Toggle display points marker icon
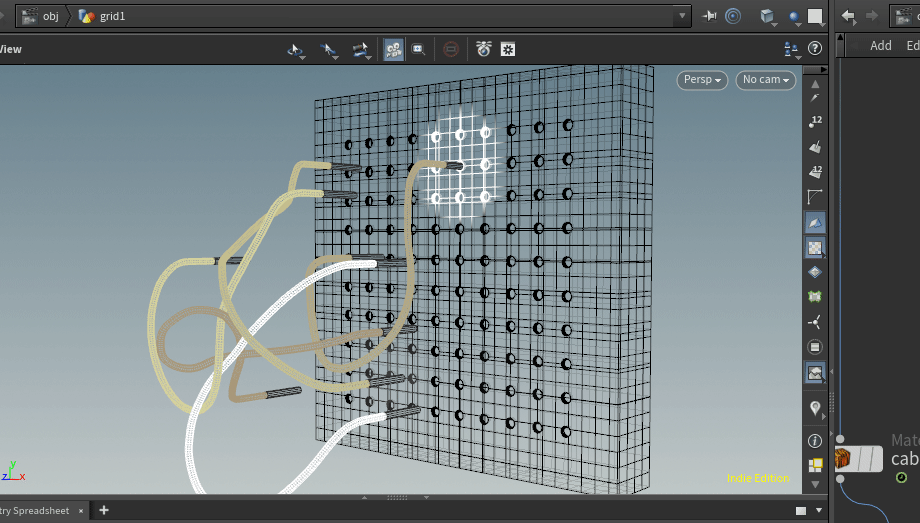 815,97
